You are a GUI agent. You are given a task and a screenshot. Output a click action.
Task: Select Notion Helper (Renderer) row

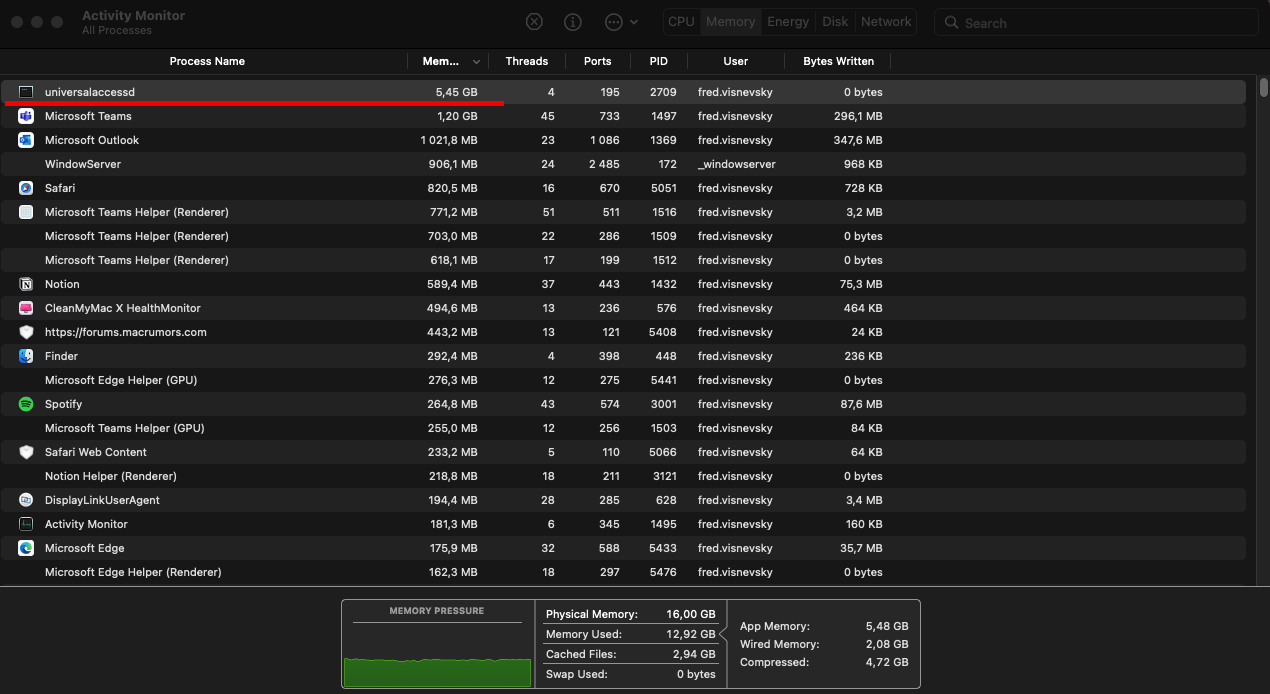coord(624,476)
